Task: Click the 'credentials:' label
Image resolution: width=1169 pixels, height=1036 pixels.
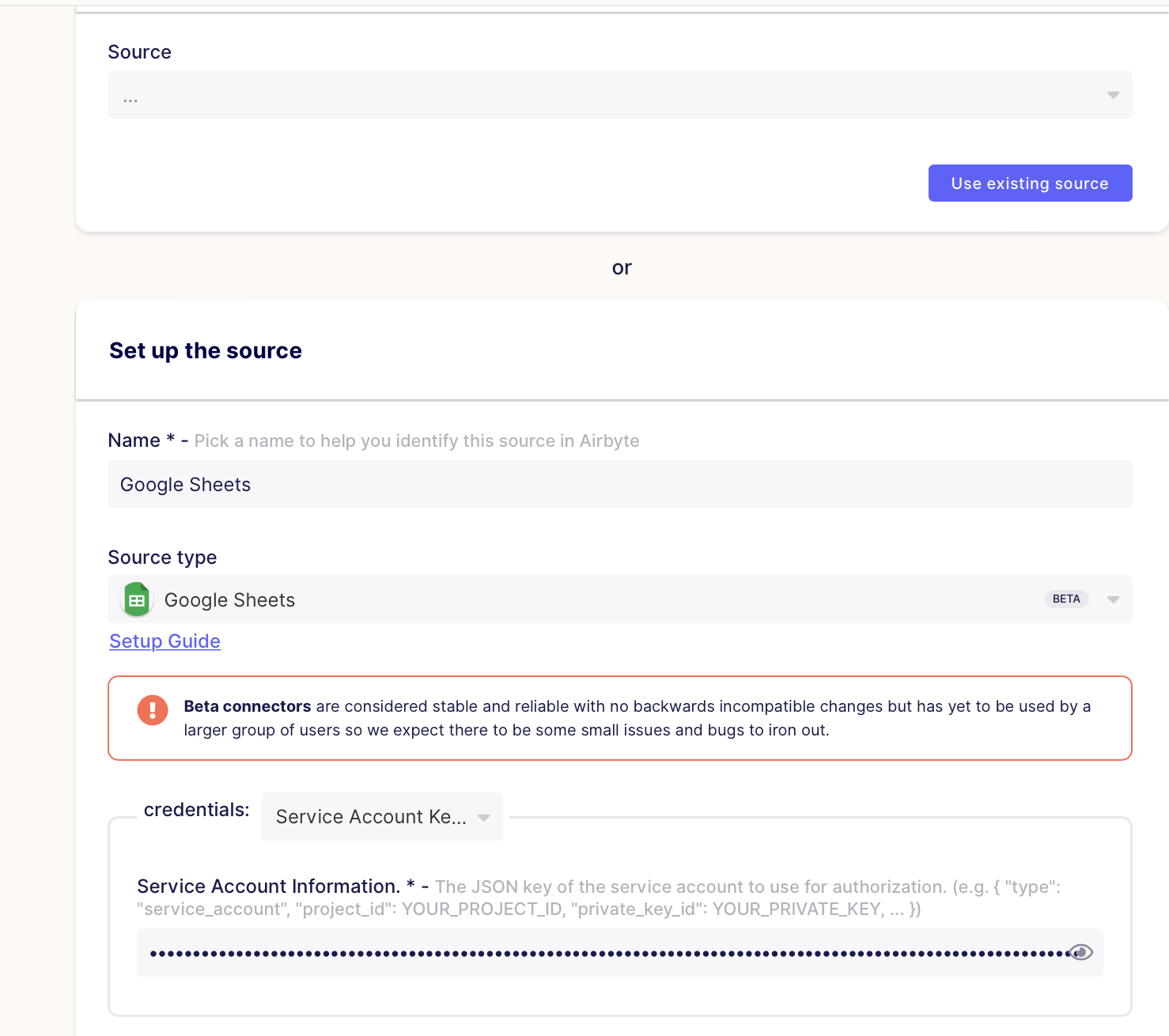Action: click(x=196, y=810)
